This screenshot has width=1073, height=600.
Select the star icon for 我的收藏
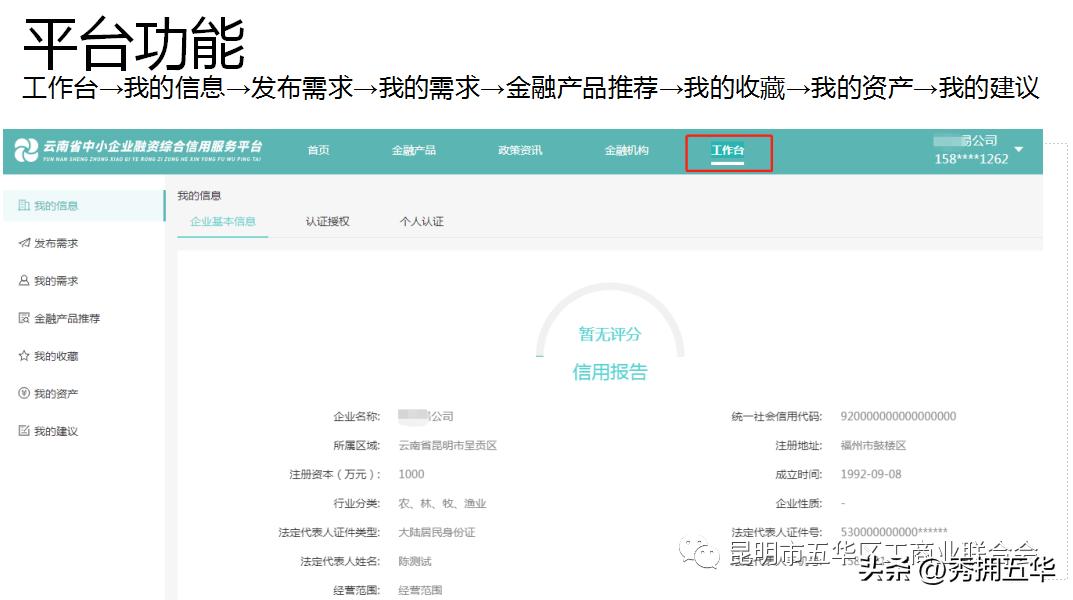[x=25, y=354]
